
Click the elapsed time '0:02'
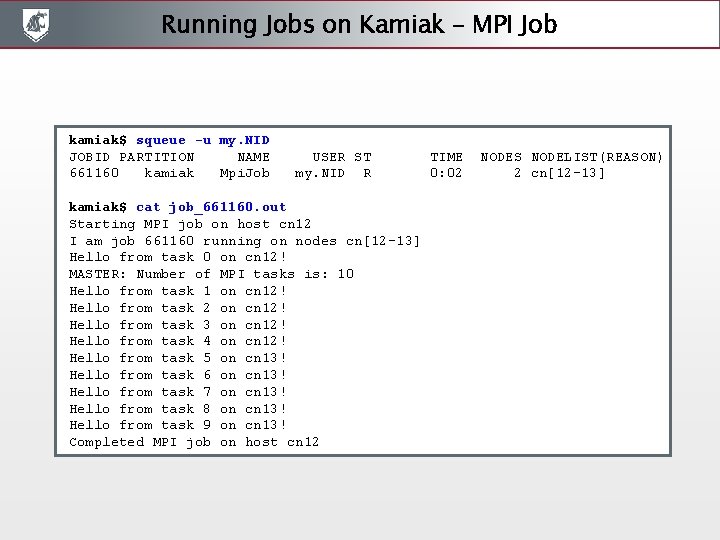446,173
